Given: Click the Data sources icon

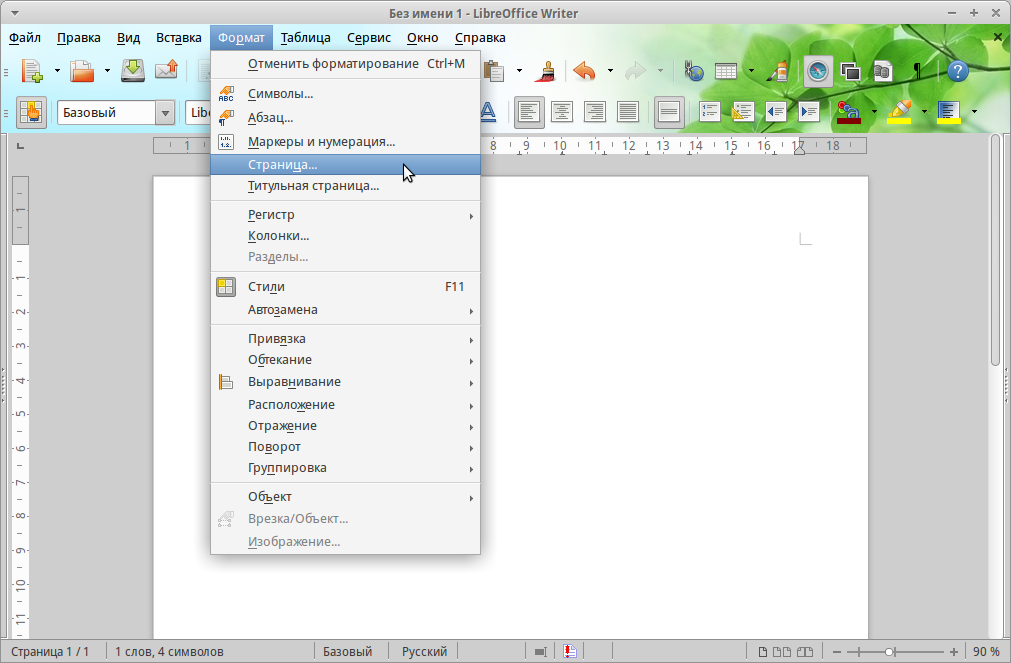Looking at the screenshot, I should coord(882,70).
